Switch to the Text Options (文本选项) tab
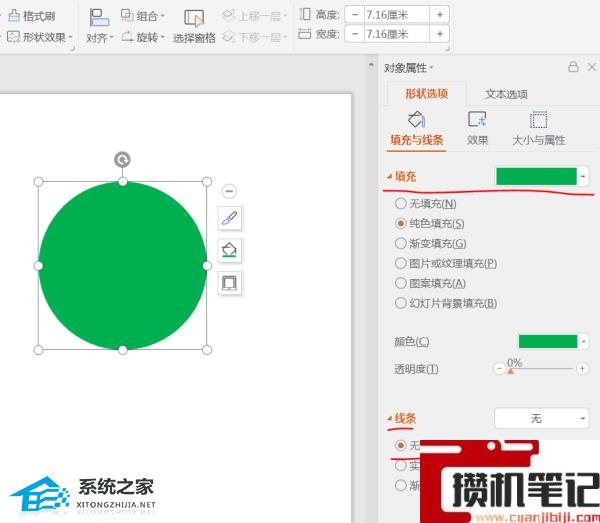 pos(506,94)
